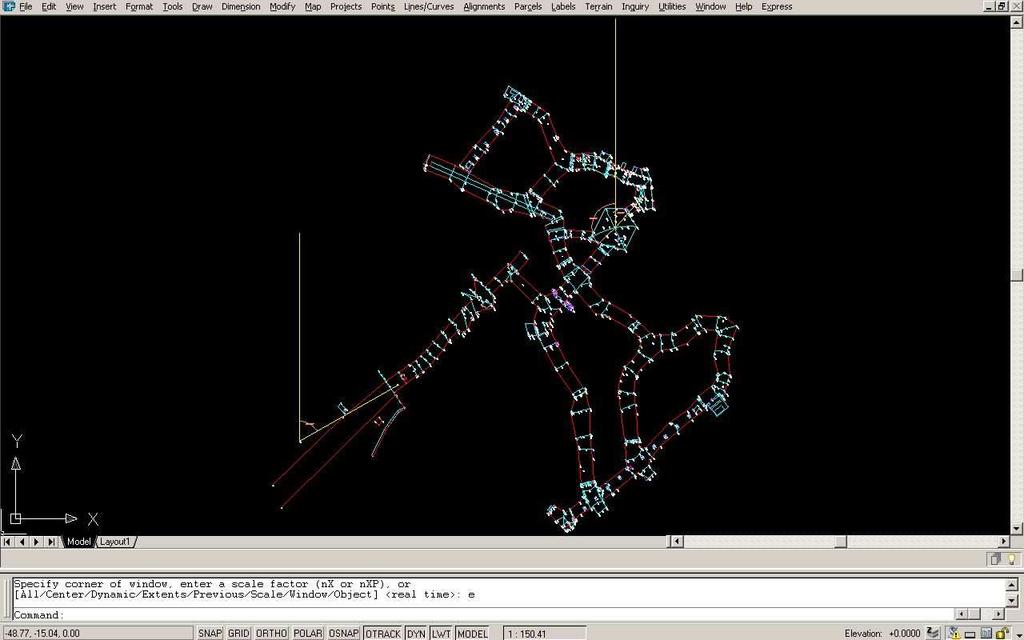
Task: Open the Draw menu
Action: click(202, 7)
